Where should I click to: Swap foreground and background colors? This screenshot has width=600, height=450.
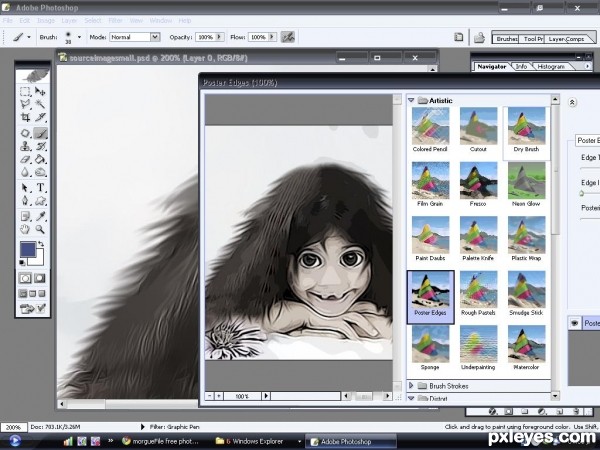pyautogui.click(x=41, y=244)
